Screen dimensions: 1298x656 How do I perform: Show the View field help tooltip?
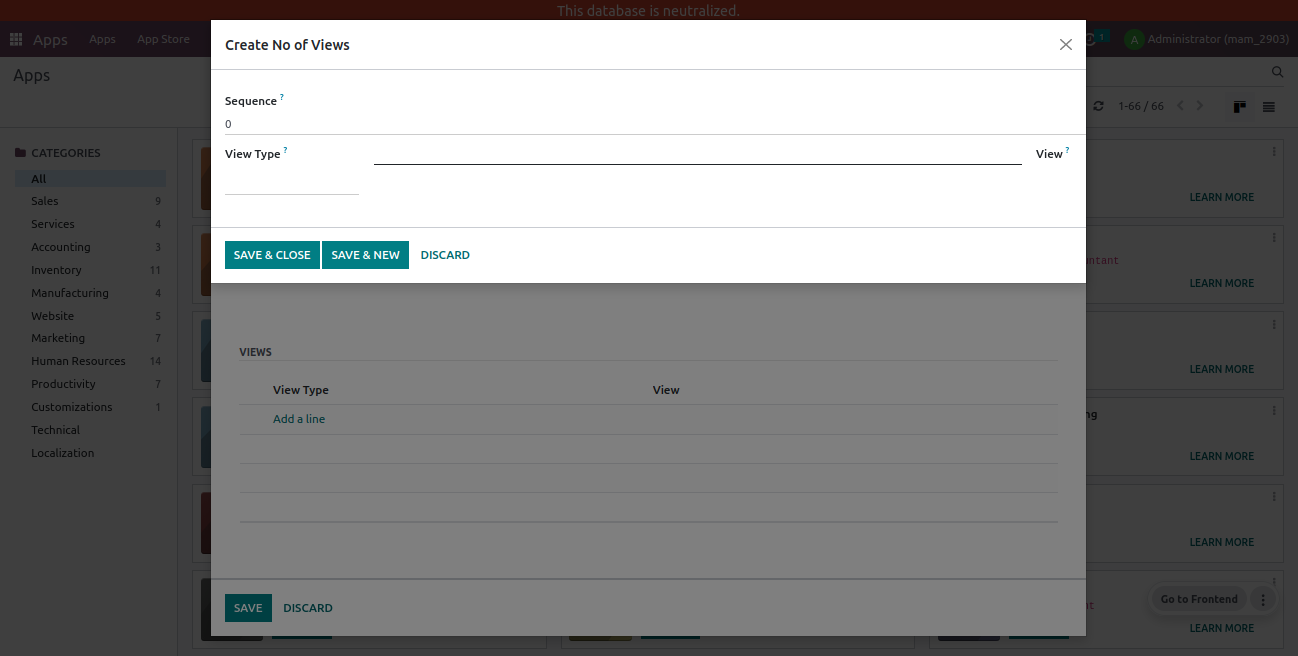coord(1067,150)
